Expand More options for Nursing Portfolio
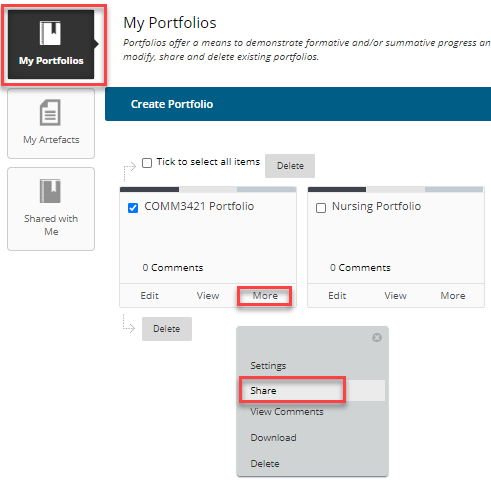Viewport: 491px width, 481px height. [x=453, y=296]
